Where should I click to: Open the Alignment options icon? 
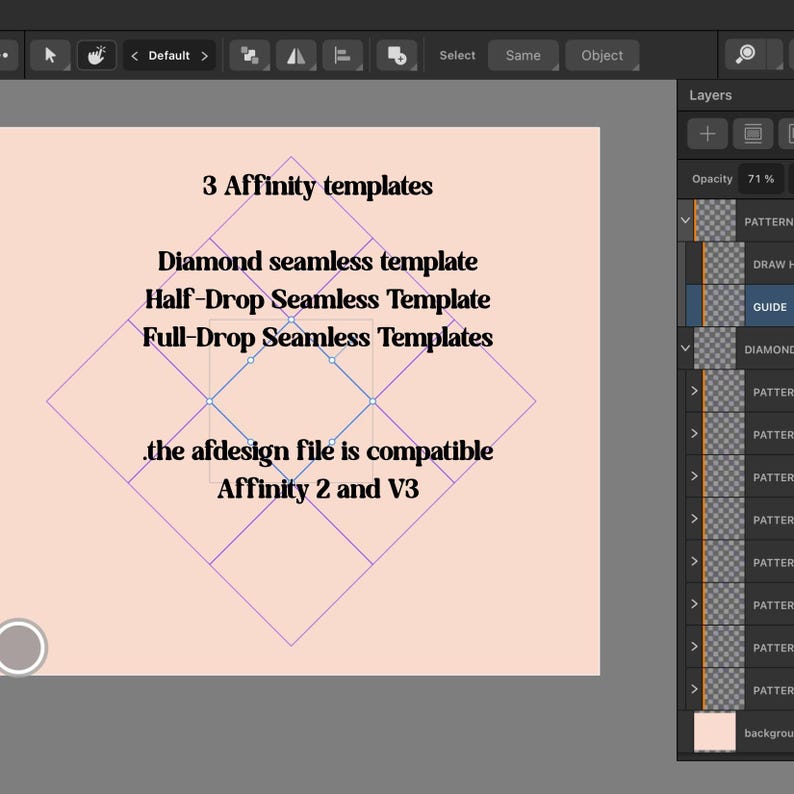pyautogui.click(x=343, y=55)
